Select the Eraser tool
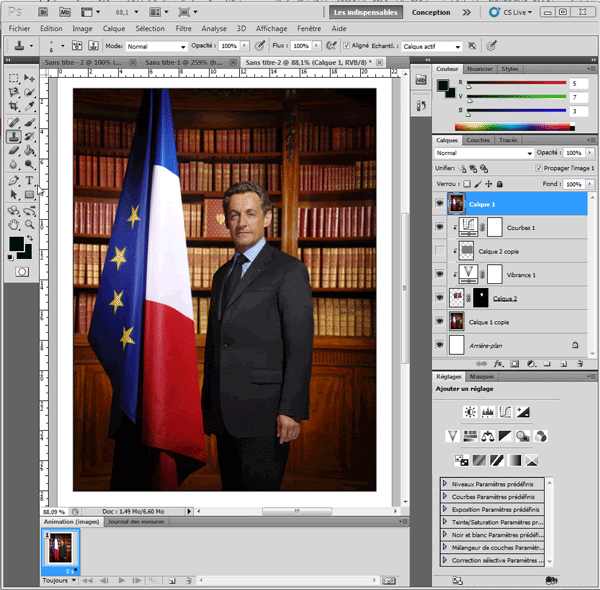 point(13,150)
